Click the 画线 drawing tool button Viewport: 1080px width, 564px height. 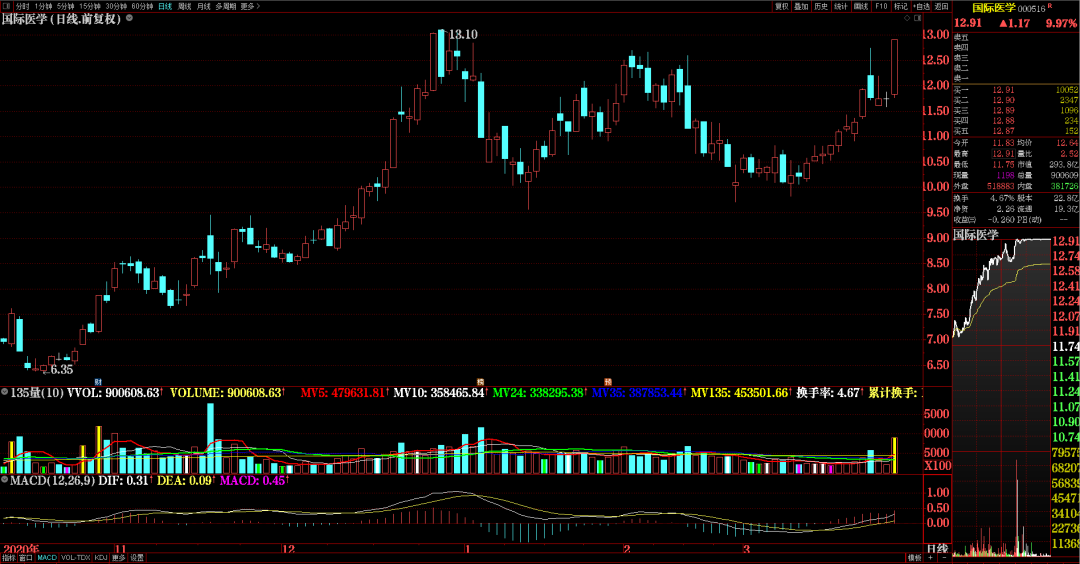click(861, 6)
